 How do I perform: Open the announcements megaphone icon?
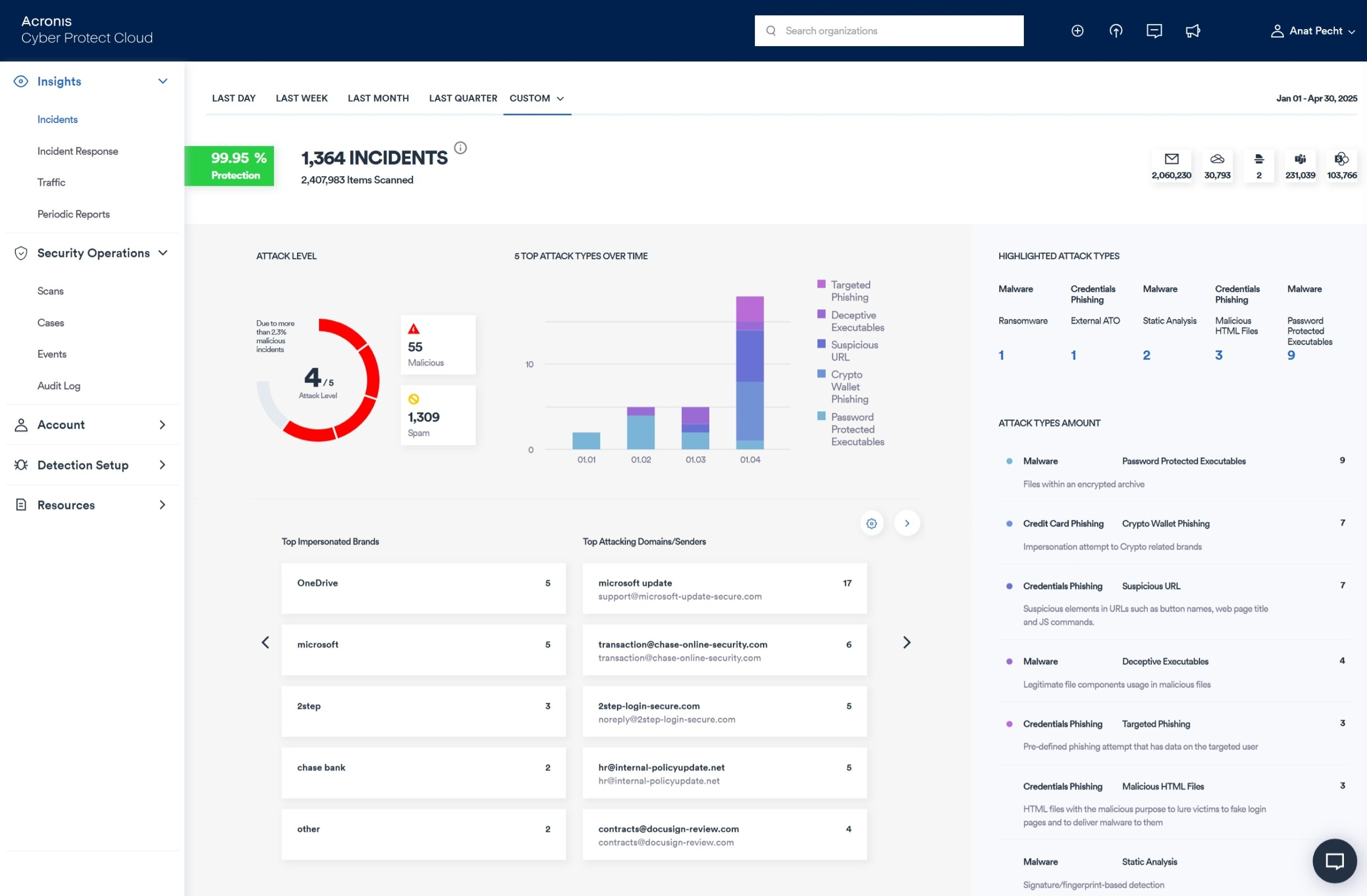click(1194, 31)
